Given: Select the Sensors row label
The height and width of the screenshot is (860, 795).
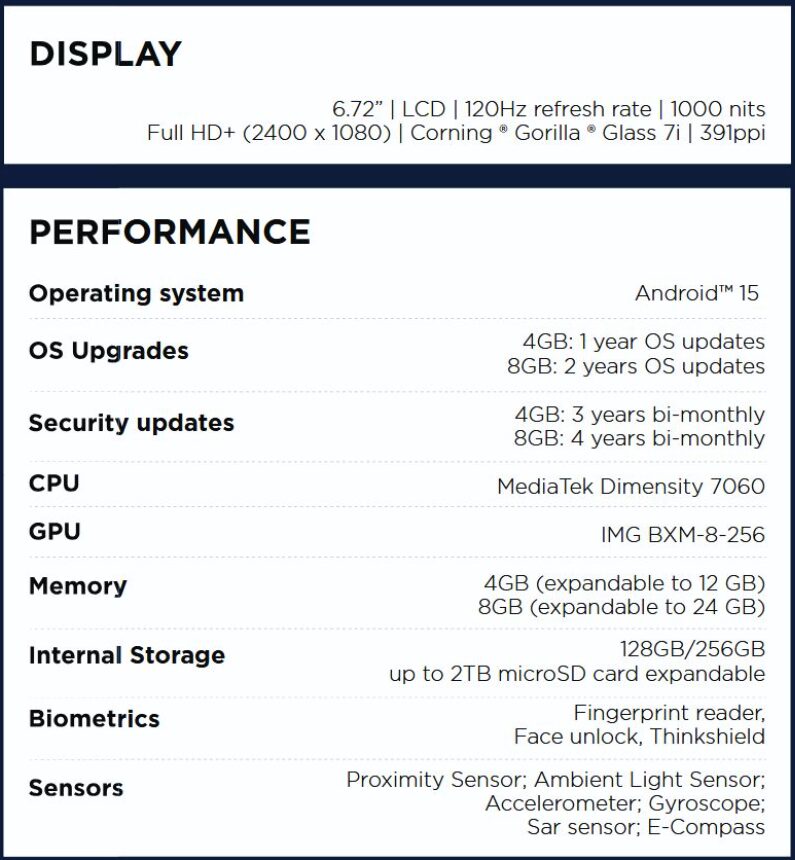Looking at the screenshot, I should tap(76, 788).
